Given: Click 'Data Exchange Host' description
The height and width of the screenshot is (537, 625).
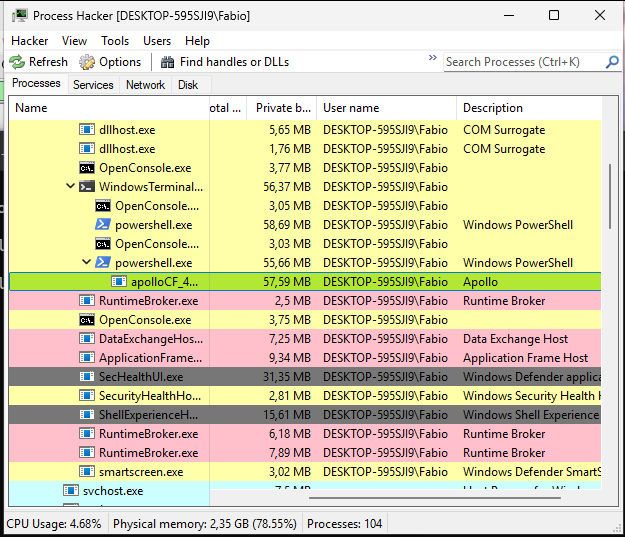Looking at the screenshot, I should tap(515, 339).
